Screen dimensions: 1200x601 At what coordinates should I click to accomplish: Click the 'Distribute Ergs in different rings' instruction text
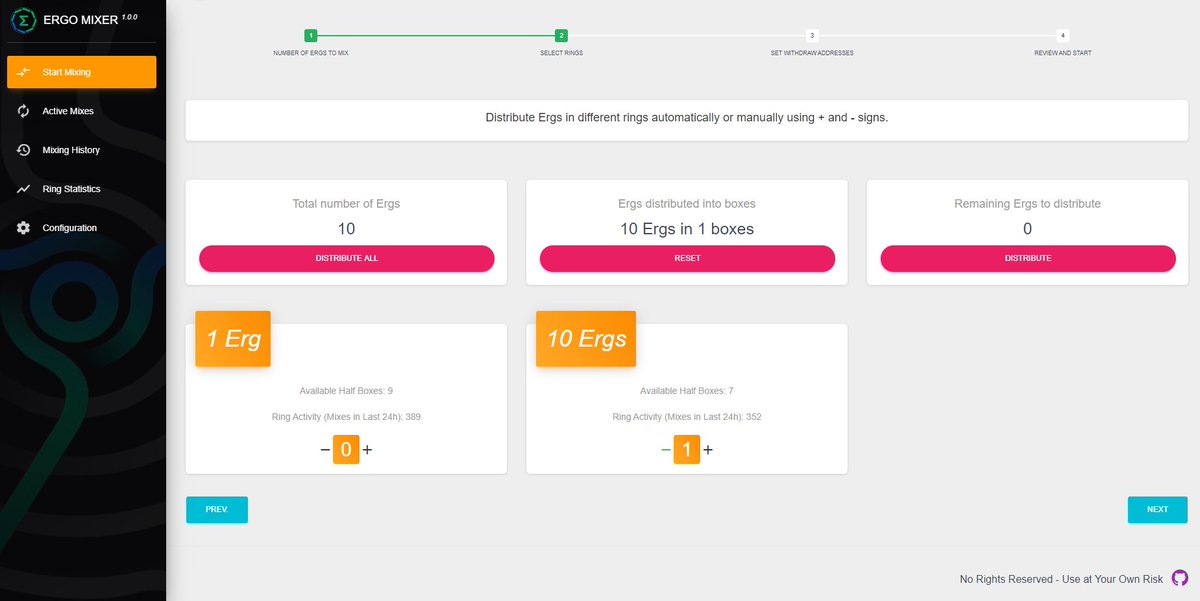[687, 118]
